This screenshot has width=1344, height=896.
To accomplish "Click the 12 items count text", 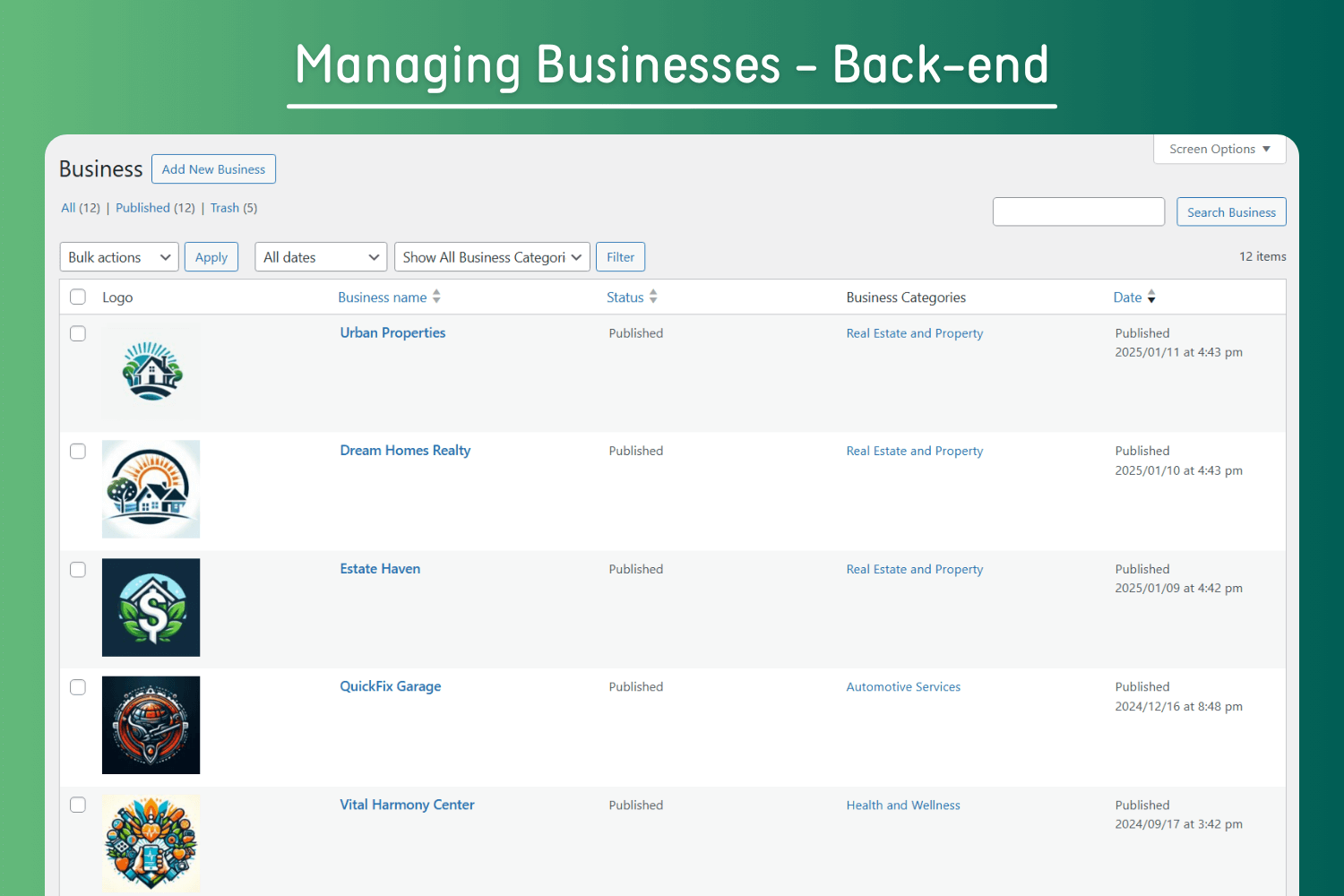I will (1262, 256).
